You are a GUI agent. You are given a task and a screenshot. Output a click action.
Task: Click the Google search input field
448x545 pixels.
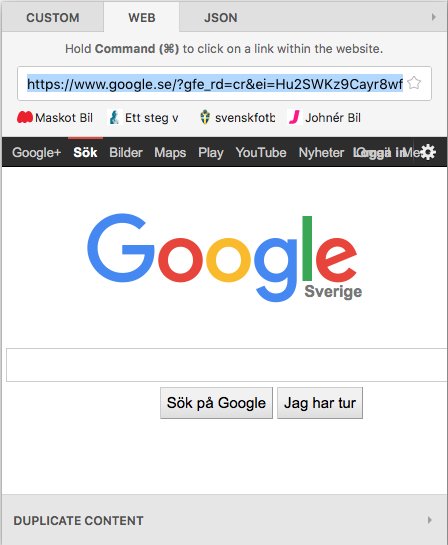tap(227, 365)
